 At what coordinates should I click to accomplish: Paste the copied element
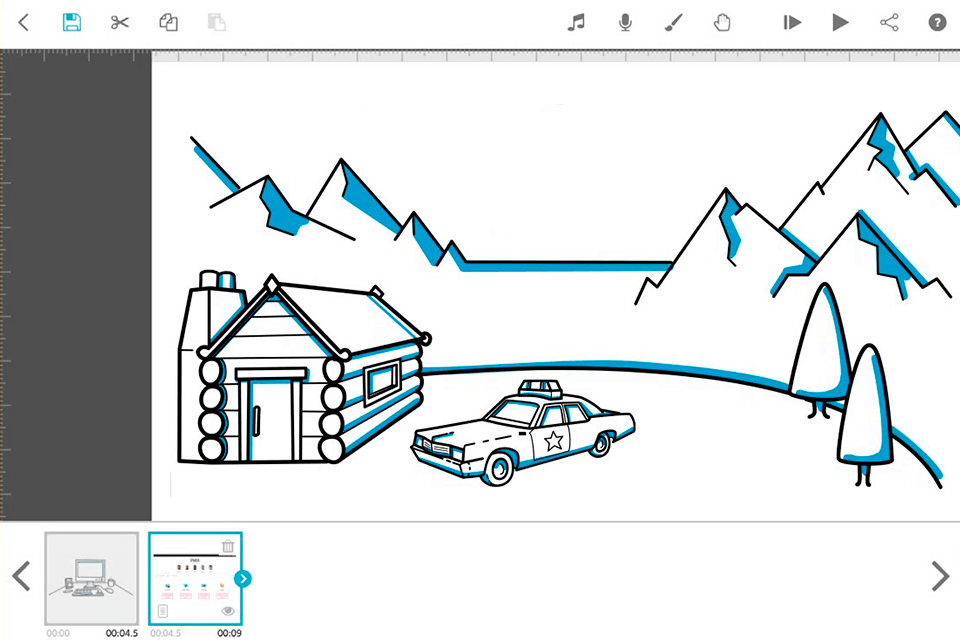(x=216, y=22)
